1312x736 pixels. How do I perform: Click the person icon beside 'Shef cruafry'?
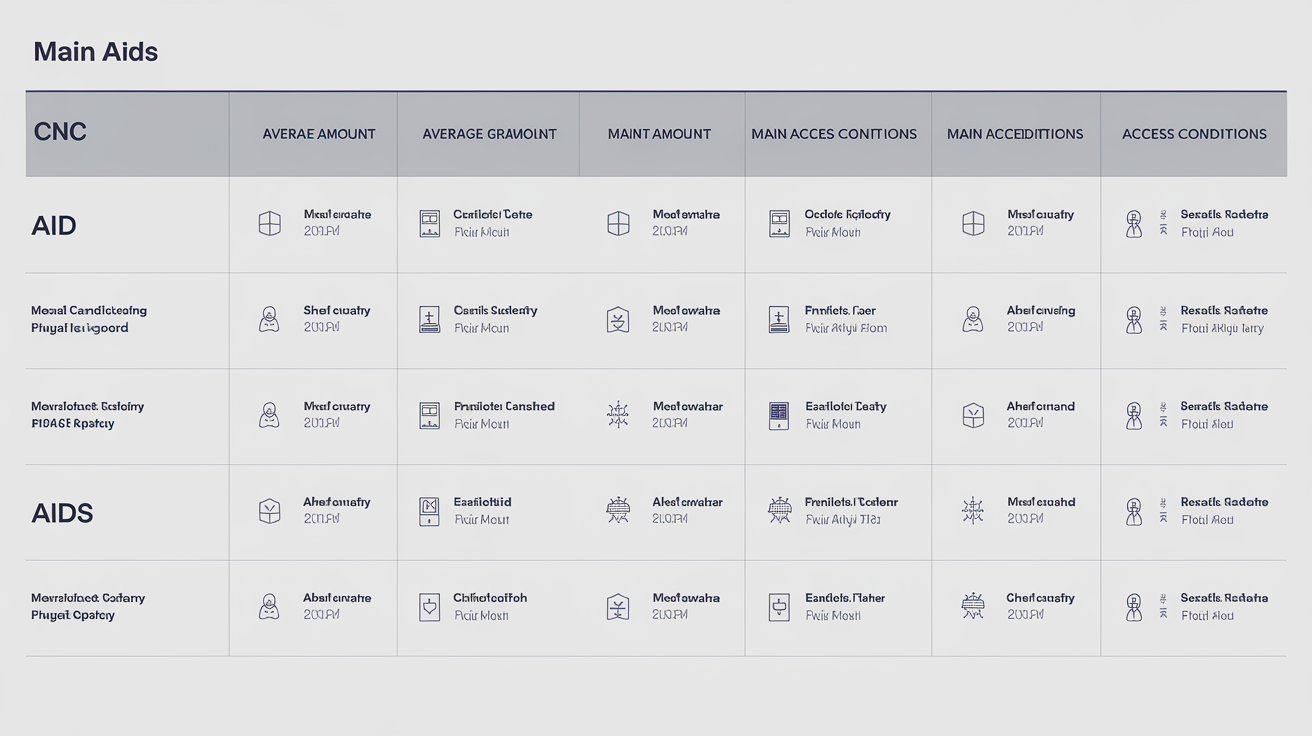(269, 319)
